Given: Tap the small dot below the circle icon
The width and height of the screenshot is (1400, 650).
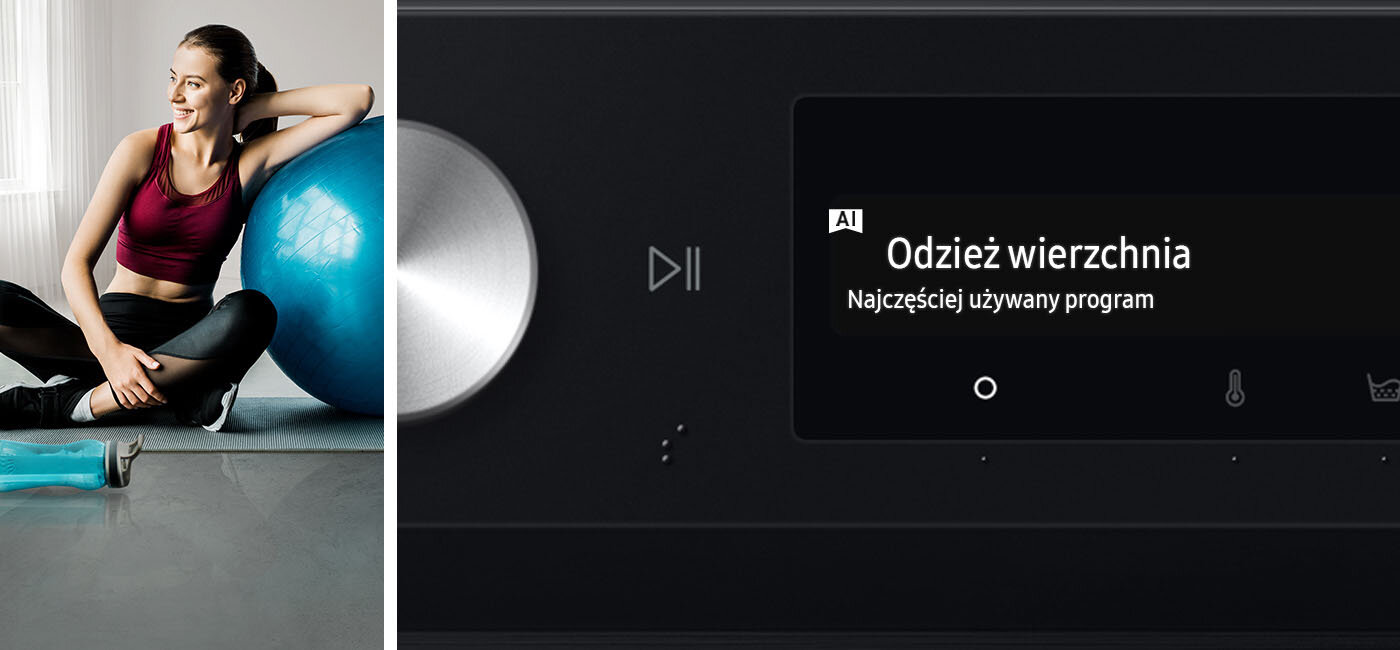Looking at the screenshot, I should (983, 459).
